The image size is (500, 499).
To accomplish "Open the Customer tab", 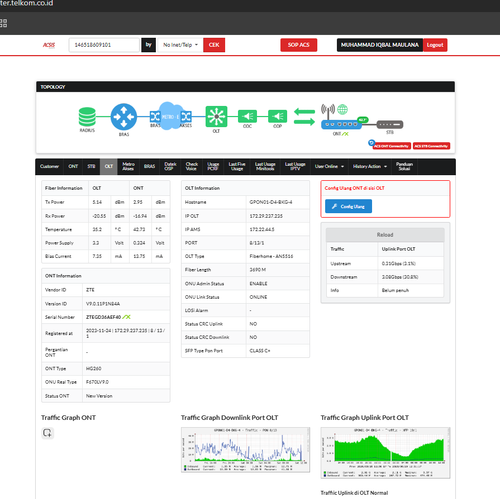I will pyautogui.click(x=49, y=166).
